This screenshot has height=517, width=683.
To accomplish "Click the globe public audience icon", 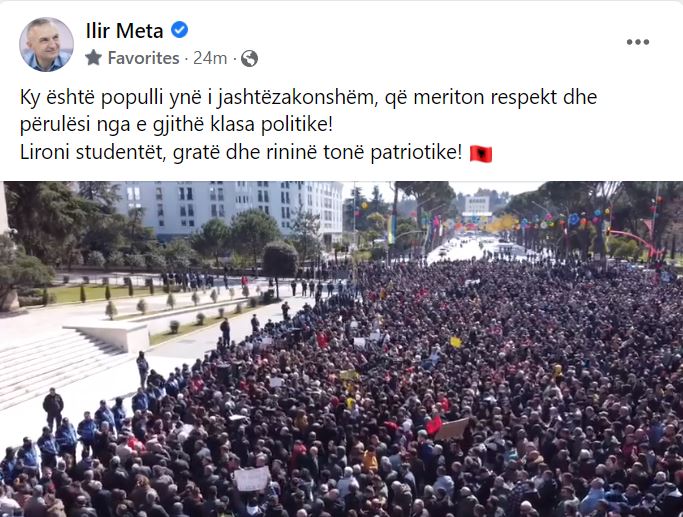I will pos(249,58).
